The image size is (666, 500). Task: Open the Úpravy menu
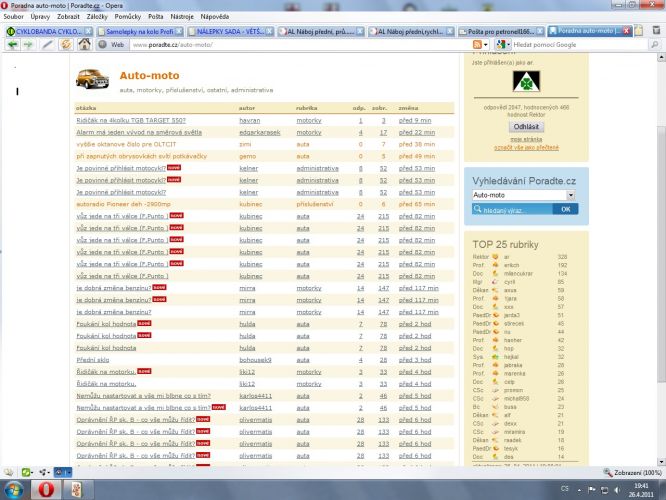point(40,17)
